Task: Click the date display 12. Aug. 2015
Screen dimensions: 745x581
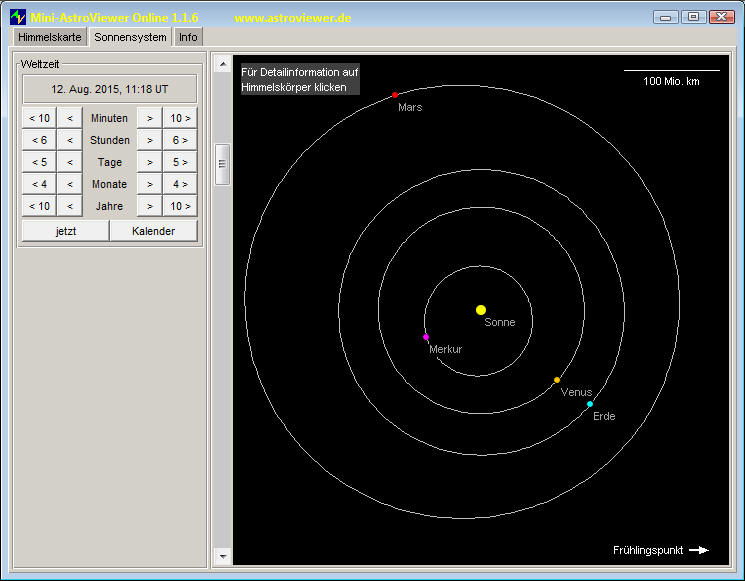Action: point(110,89)
